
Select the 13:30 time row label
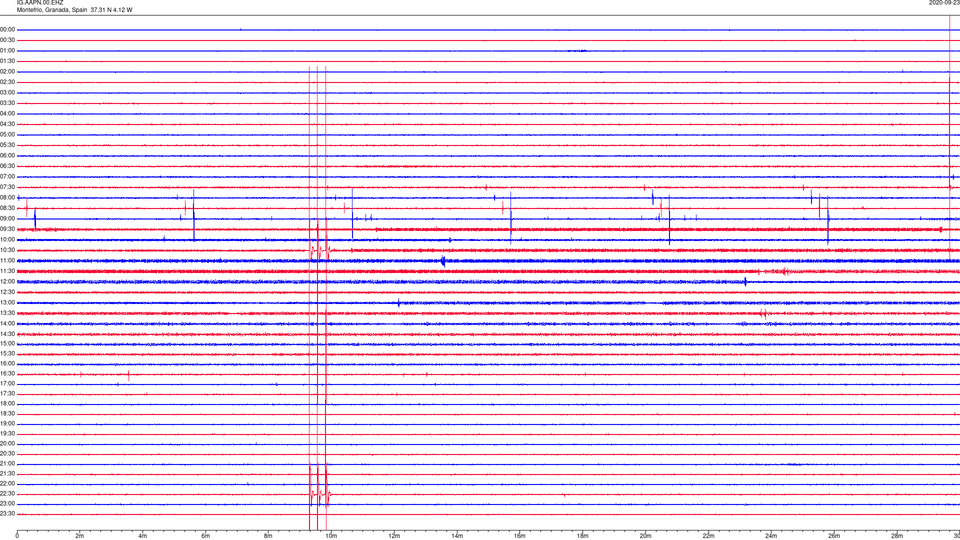(7, 313)
